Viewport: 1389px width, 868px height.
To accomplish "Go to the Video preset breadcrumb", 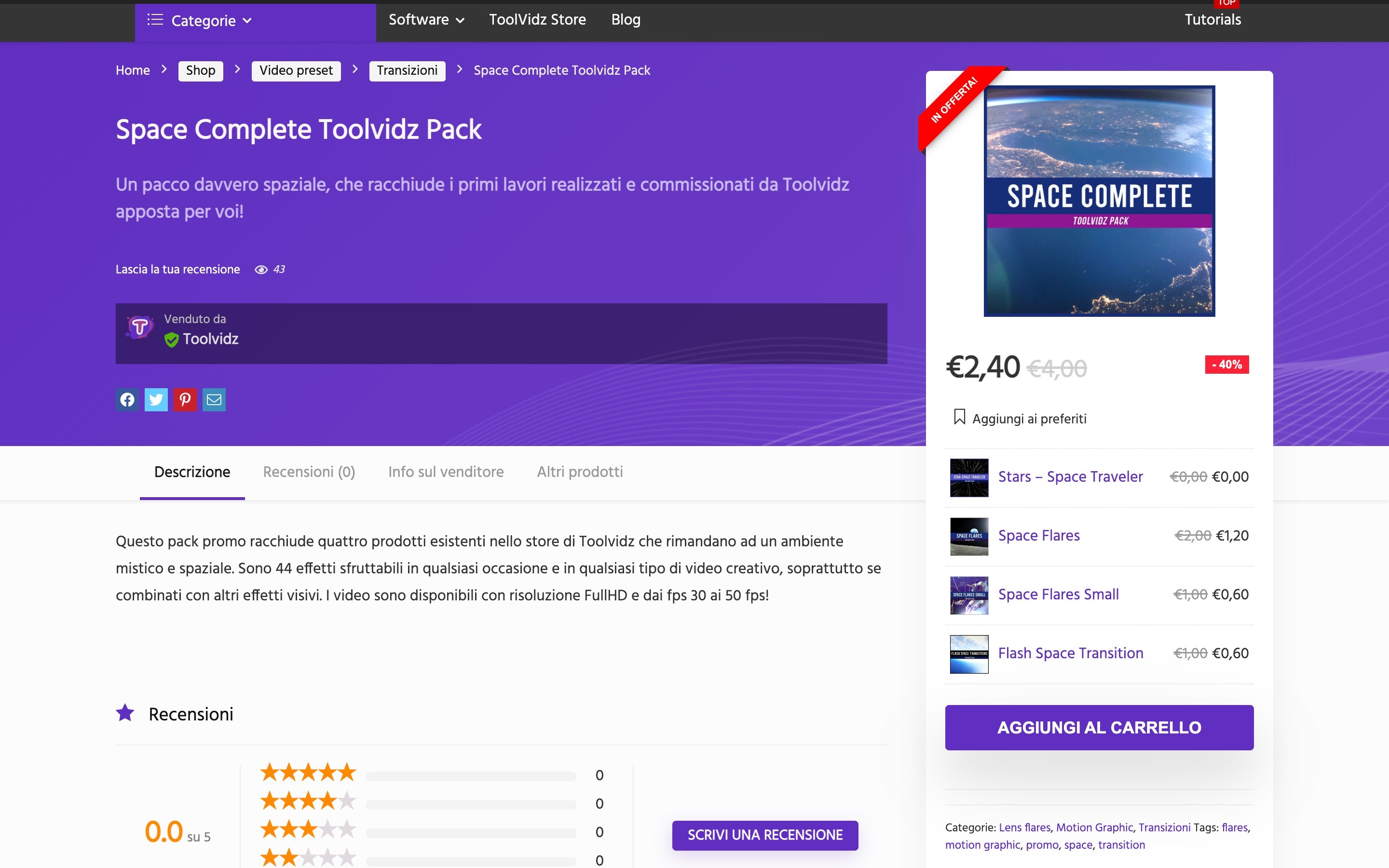I will tap(296, 70).
